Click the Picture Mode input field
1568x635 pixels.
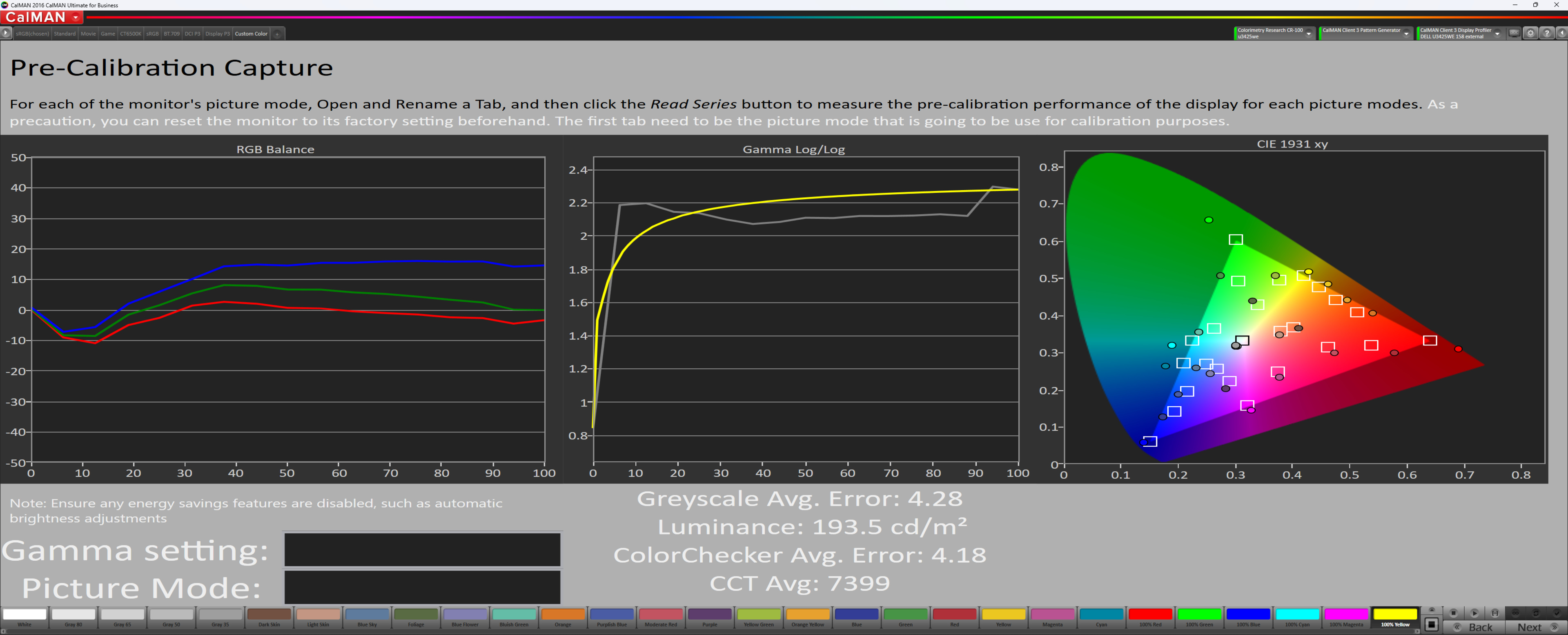tap(422, 587)
